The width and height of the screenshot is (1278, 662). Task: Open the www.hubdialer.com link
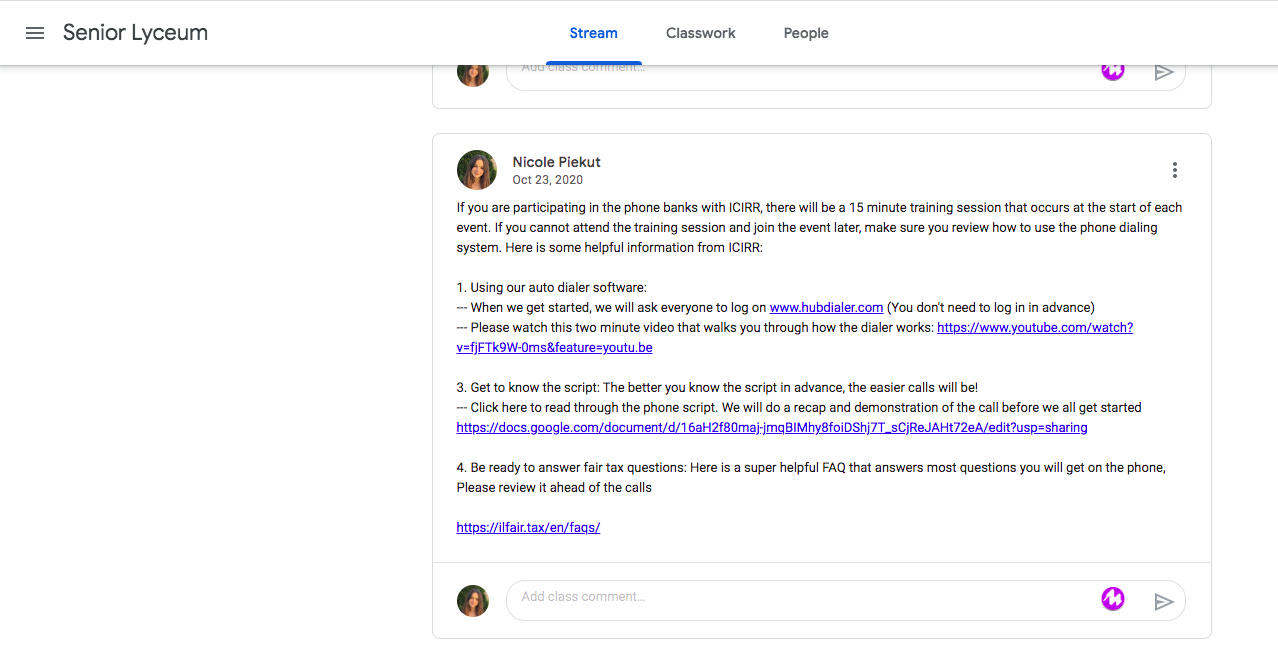[826, 307]
